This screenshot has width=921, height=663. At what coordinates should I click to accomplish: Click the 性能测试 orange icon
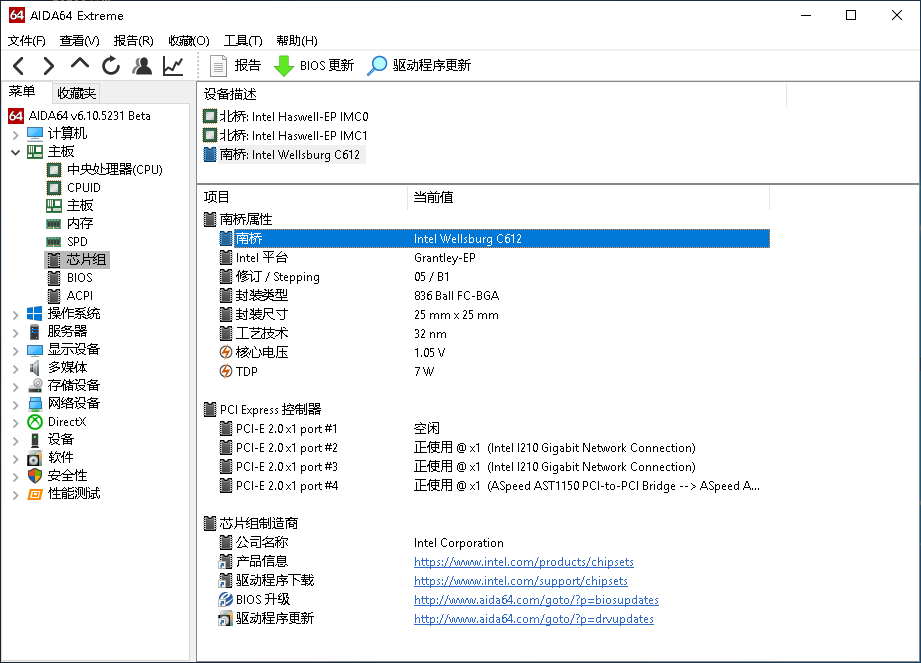click(35, 494)
